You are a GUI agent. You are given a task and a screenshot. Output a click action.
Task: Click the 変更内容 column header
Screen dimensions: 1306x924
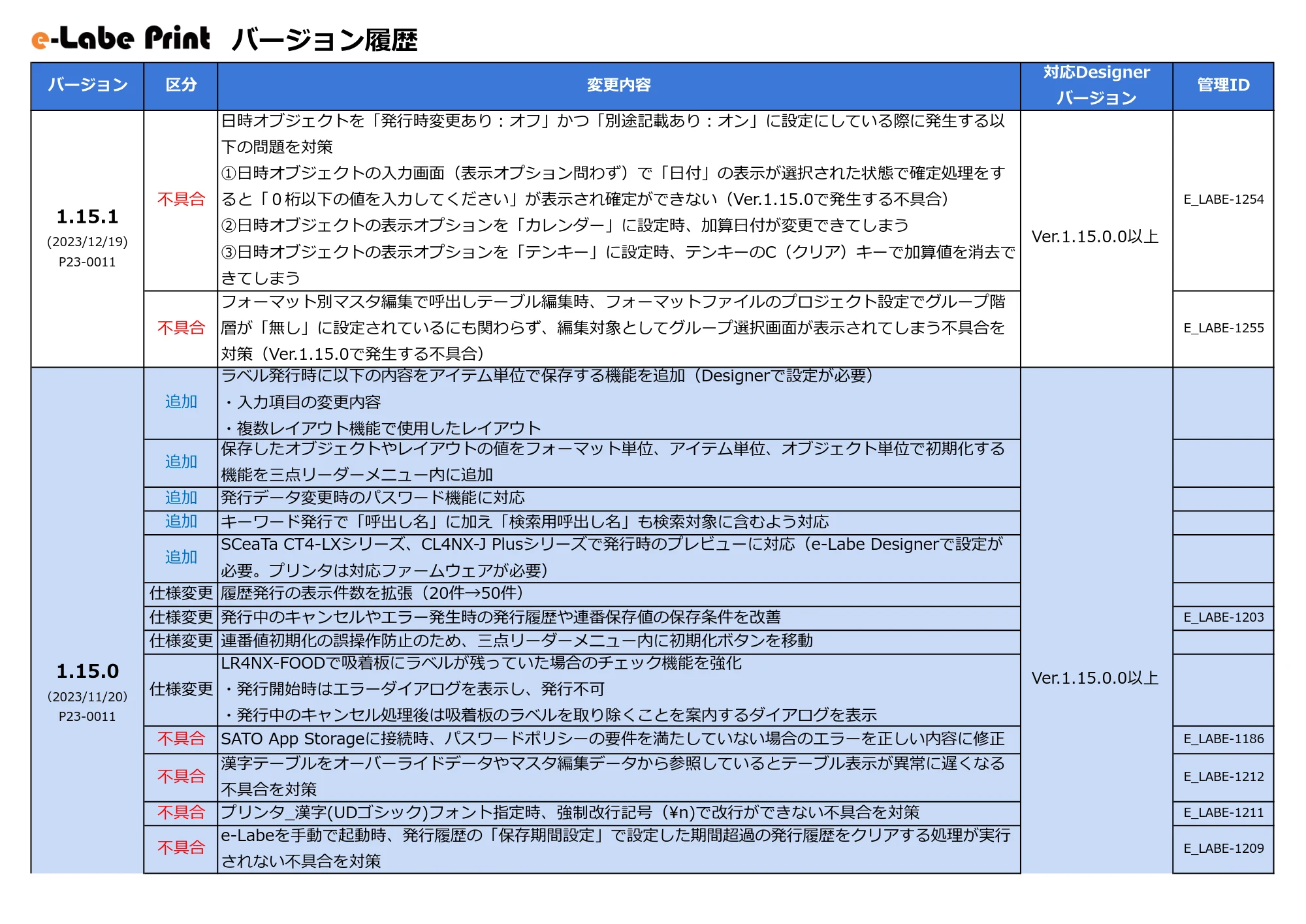tap(618, 86)
